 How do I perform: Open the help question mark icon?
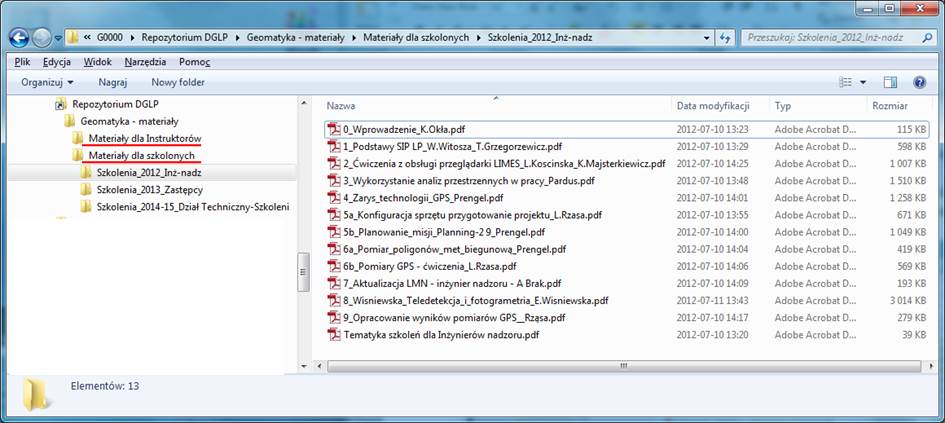918,82
